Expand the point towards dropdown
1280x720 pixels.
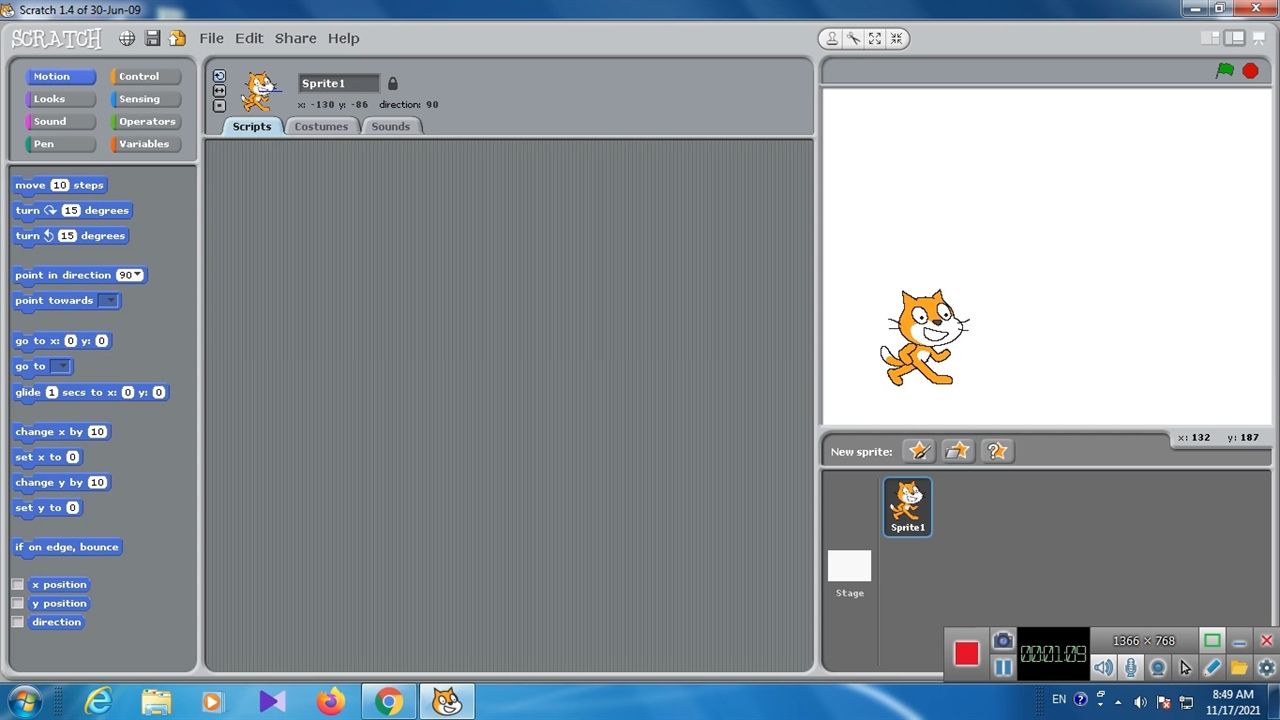click(x=108, y=301)
